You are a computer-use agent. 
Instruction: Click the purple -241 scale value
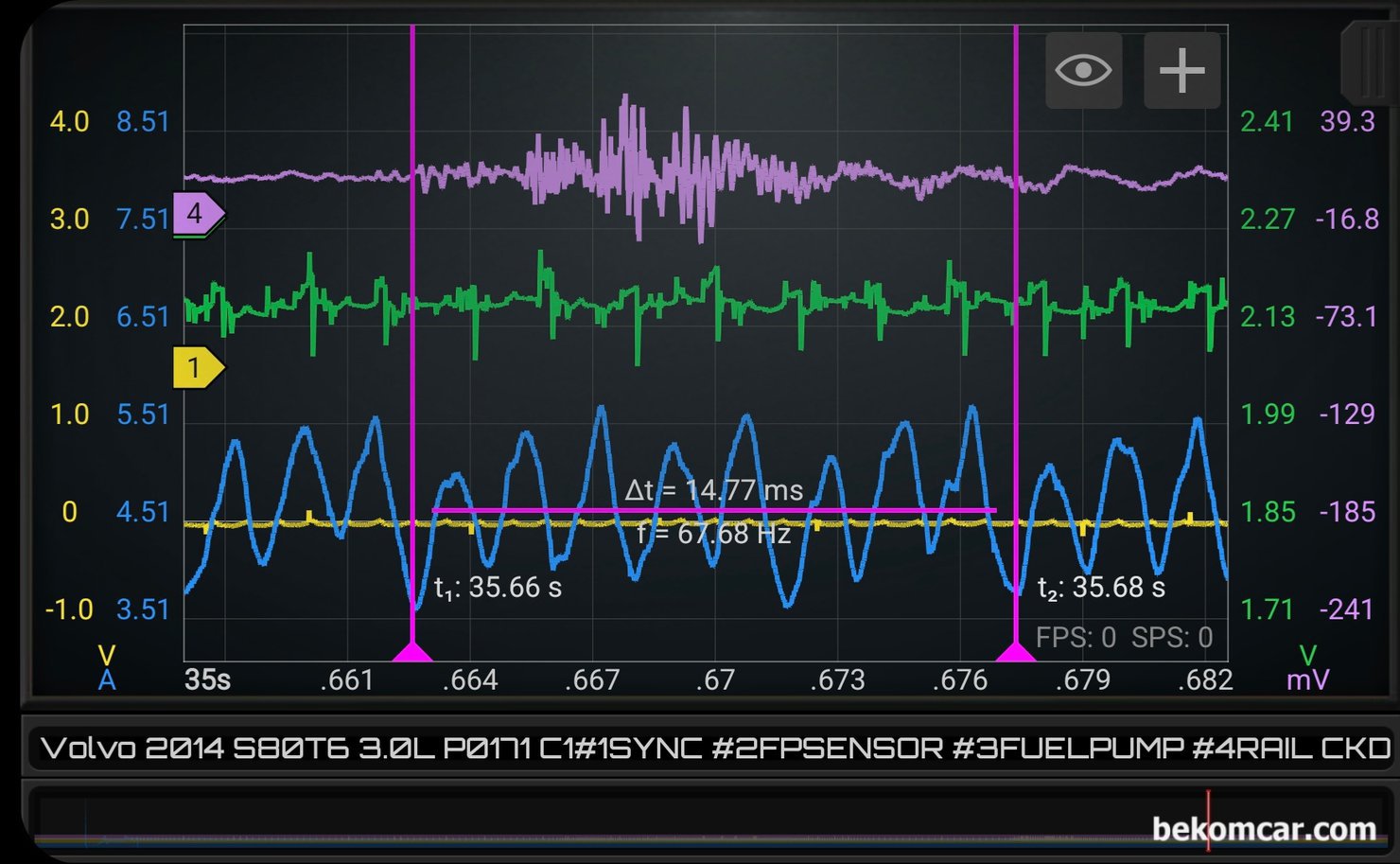(1346, 608)
